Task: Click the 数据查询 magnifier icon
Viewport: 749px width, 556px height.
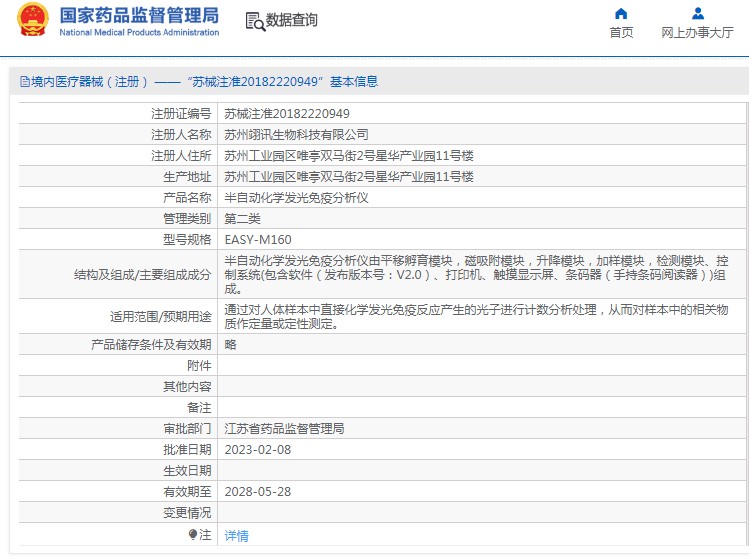Action: 254,21
